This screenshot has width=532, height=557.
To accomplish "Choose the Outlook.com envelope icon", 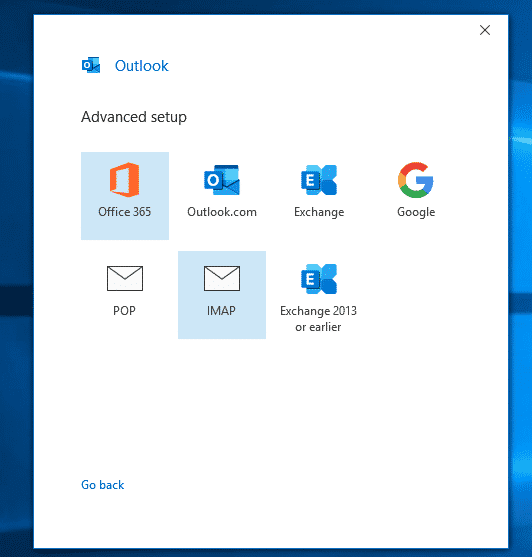I will (222, 180).
